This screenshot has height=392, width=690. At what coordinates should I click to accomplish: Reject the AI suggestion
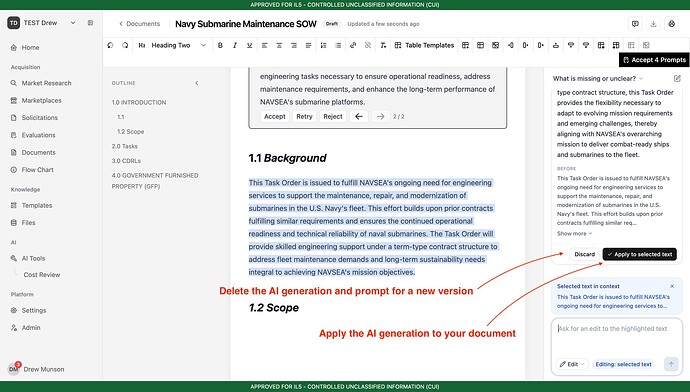tap(333, 117)
